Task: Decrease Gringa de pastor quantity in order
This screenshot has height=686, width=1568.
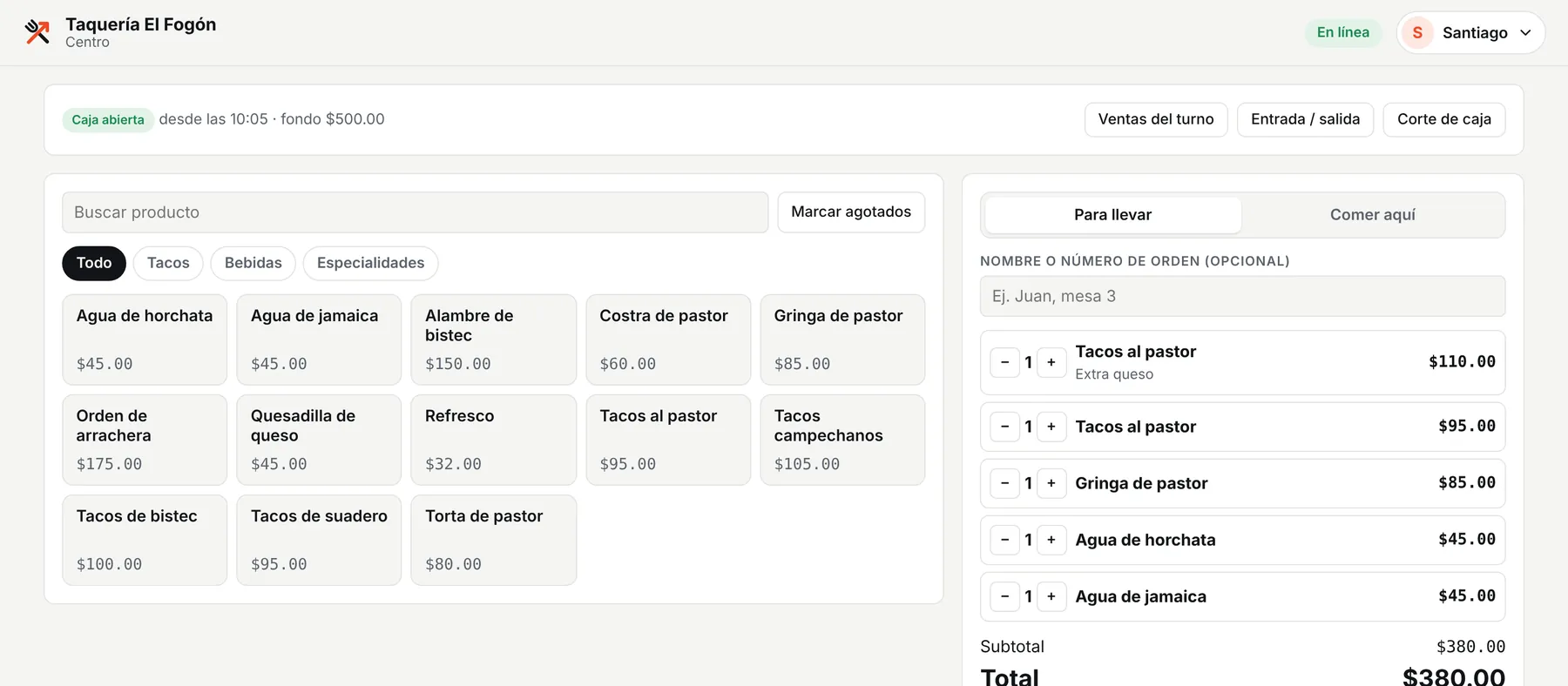Action: point(1004,483)
